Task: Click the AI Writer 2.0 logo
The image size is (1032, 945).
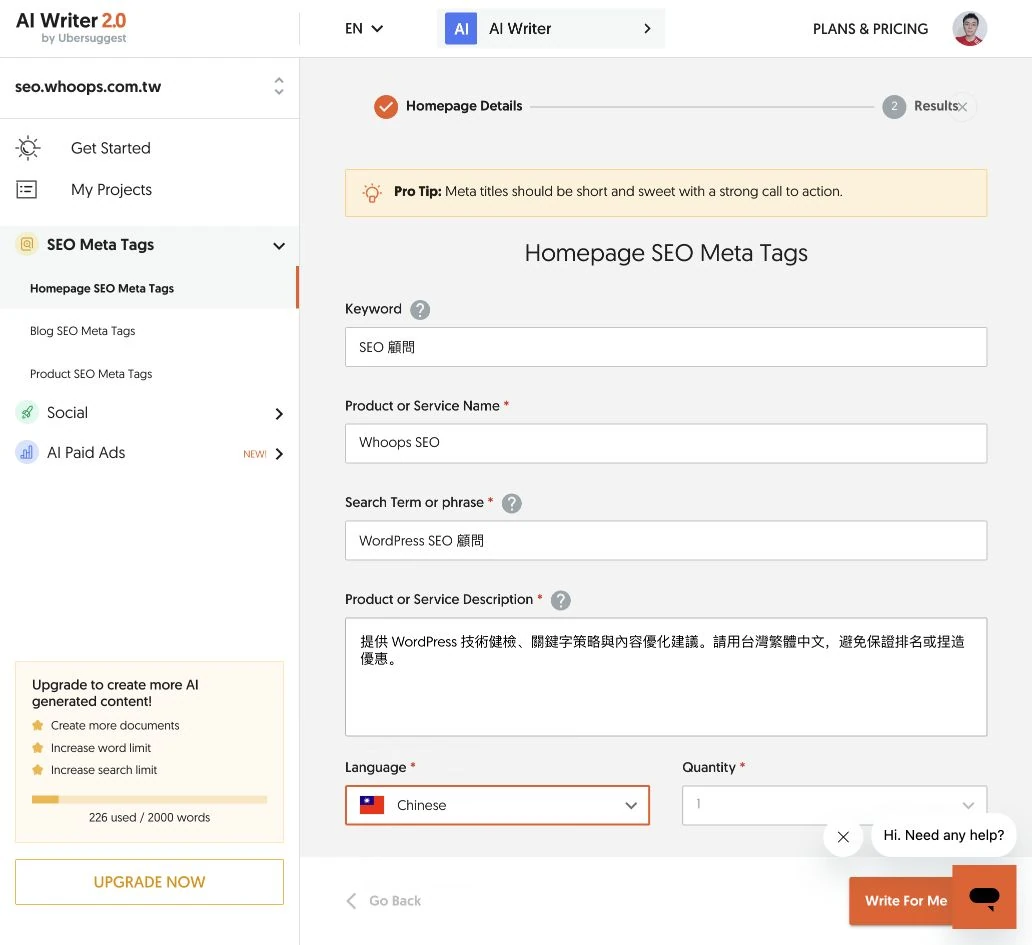Action: tap(71, 28)
